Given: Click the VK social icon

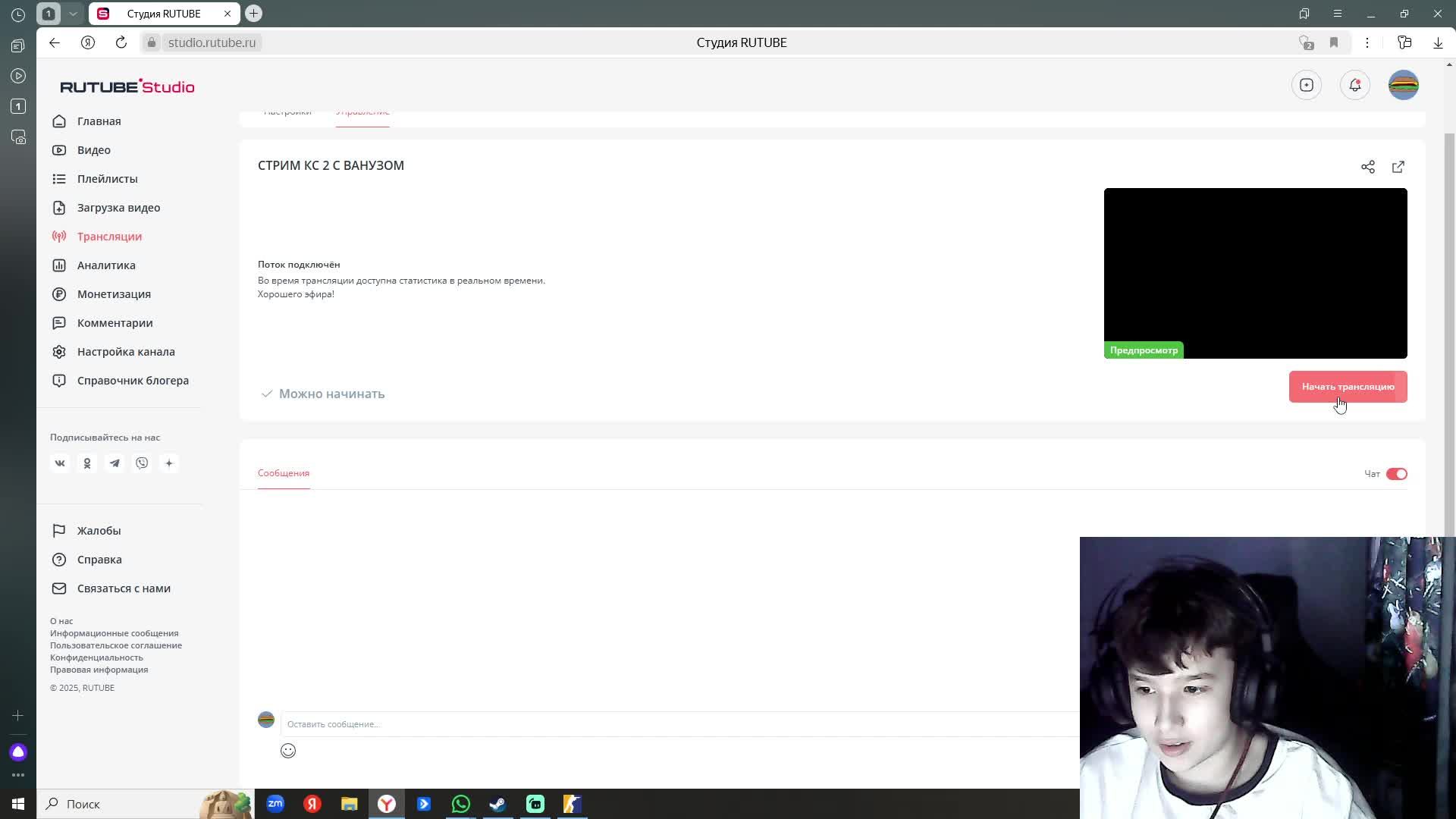Looking at the screenshot, I should (60, 463).
